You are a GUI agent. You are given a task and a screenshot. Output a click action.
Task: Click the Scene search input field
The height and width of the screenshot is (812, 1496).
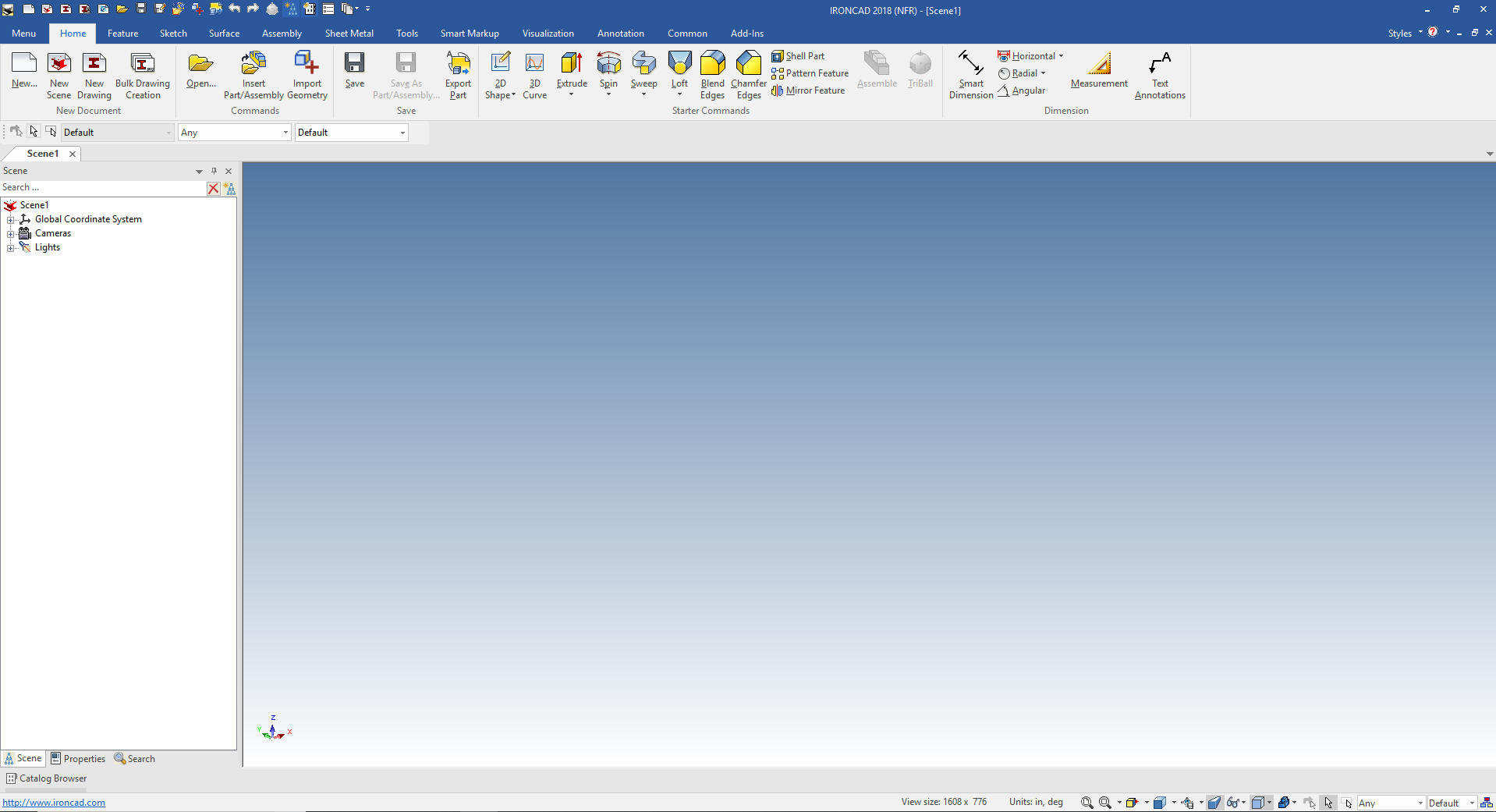click(102, 188)
